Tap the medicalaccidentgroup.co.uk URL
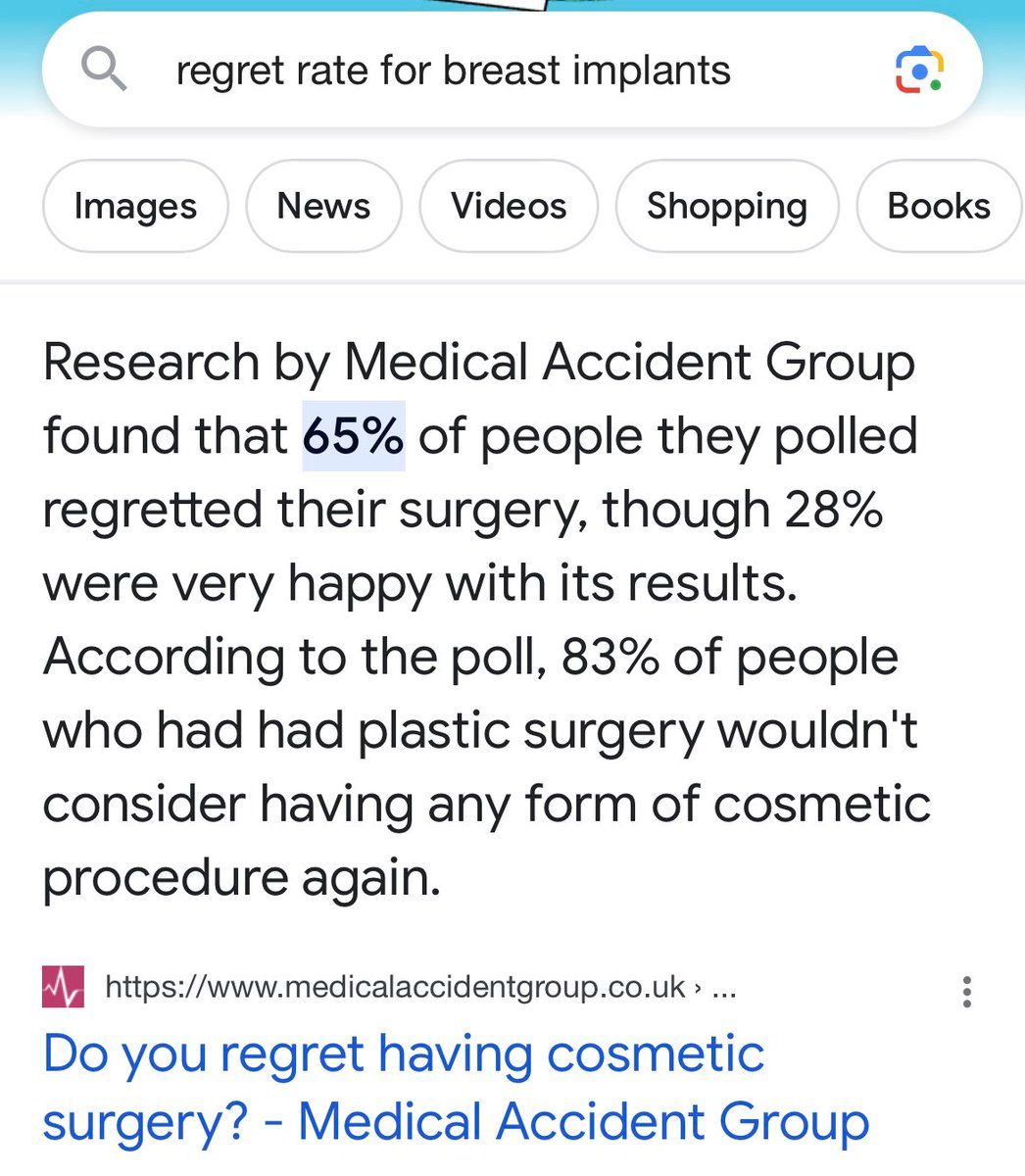 (x=394, y=987)
